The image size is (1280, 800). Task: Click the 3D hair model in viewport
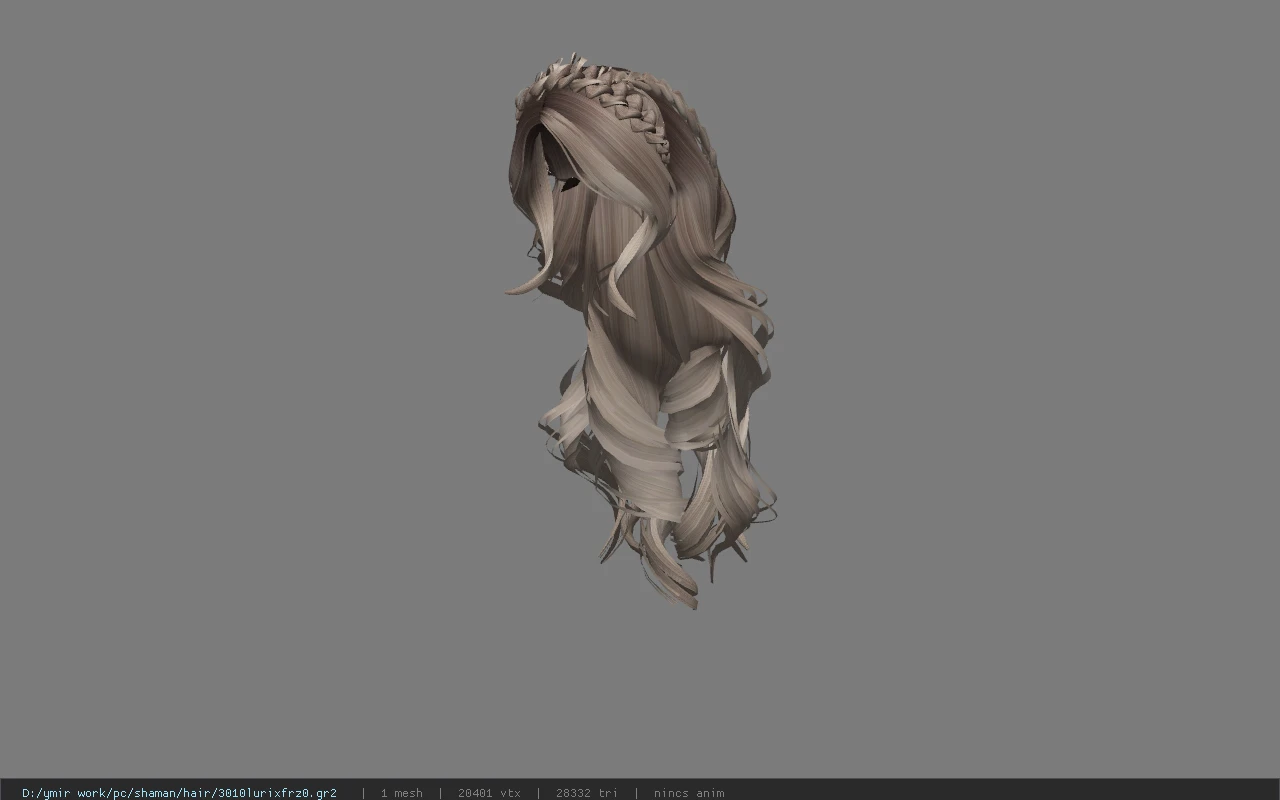[640, 330]
